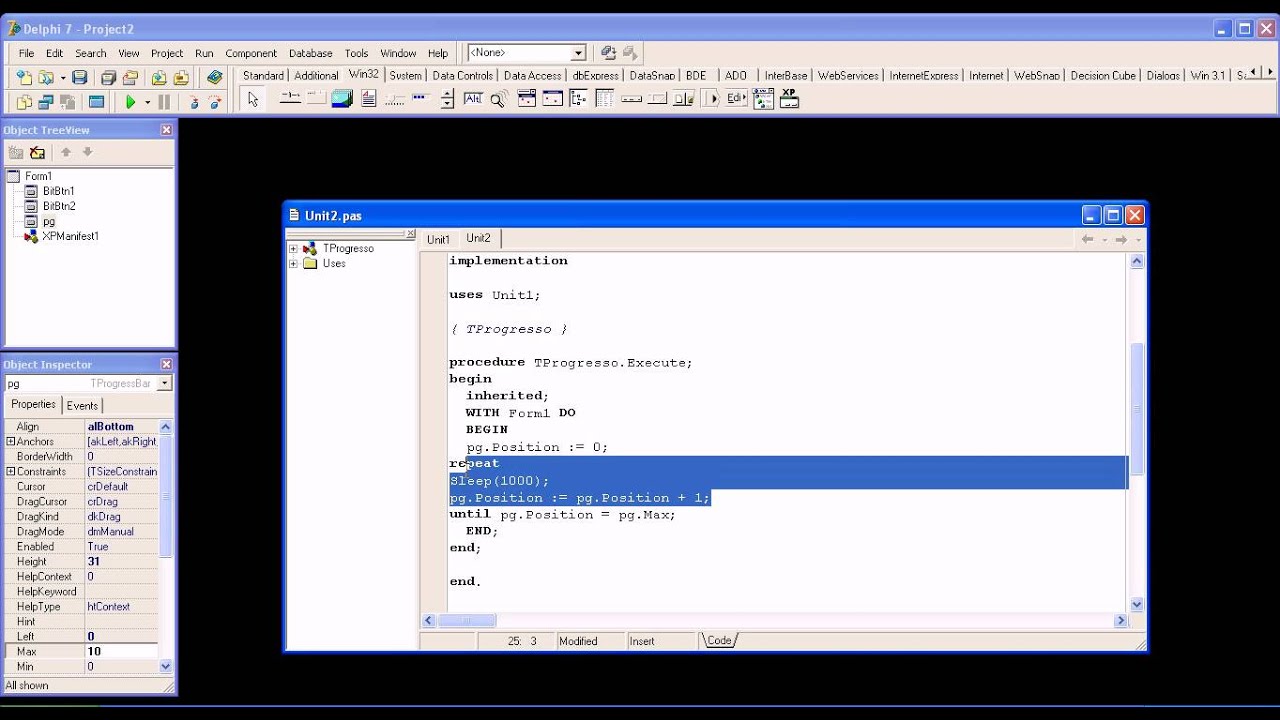1280x720 pixels.
Task: Click Remove file from project icon
Action: click(181, 77)
